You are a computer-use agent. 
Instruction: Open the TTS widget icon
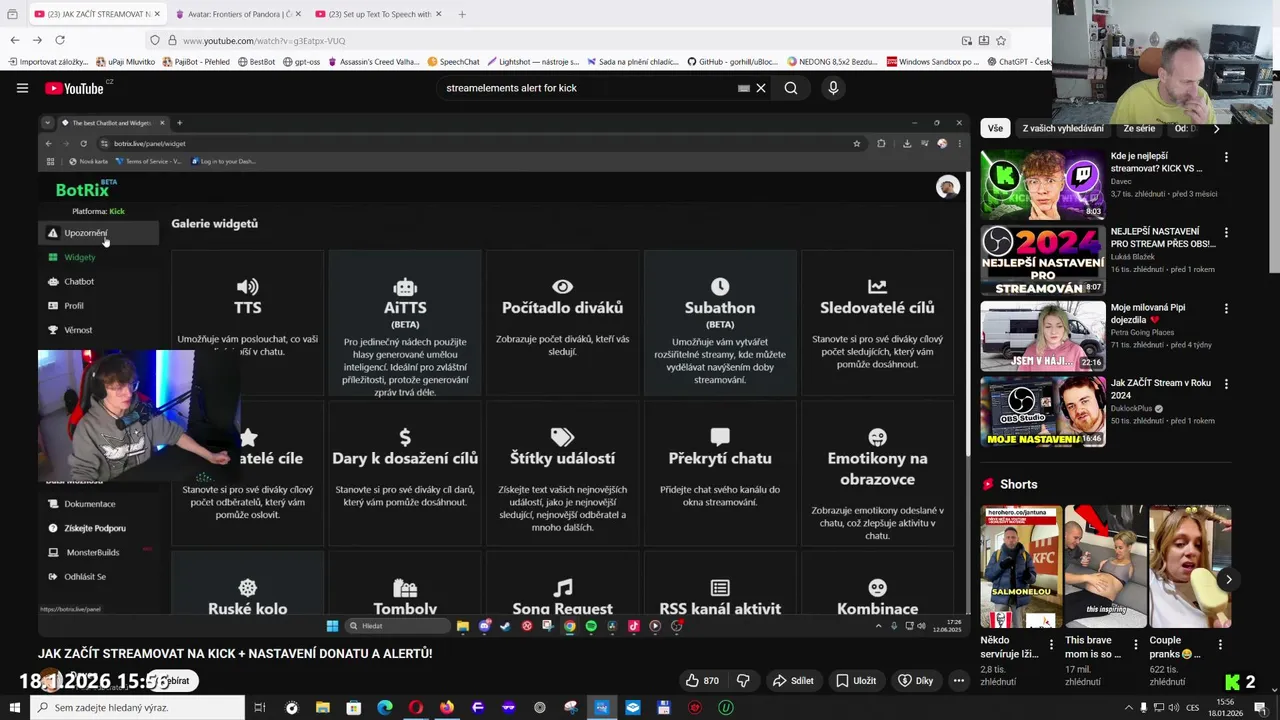click(x=247, y=287)
